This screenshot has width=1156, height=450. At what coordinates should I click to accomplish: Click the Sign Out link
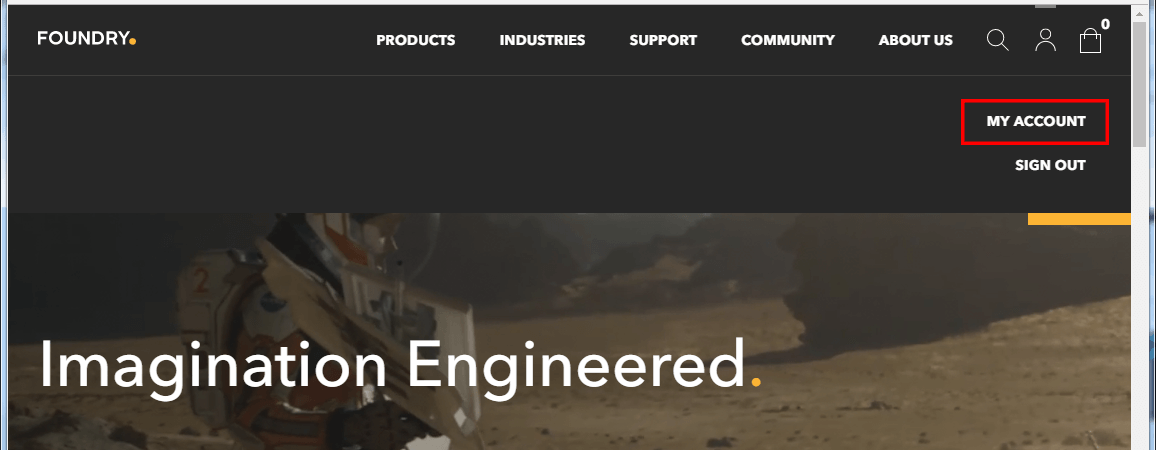click(x=1050, y=165)
